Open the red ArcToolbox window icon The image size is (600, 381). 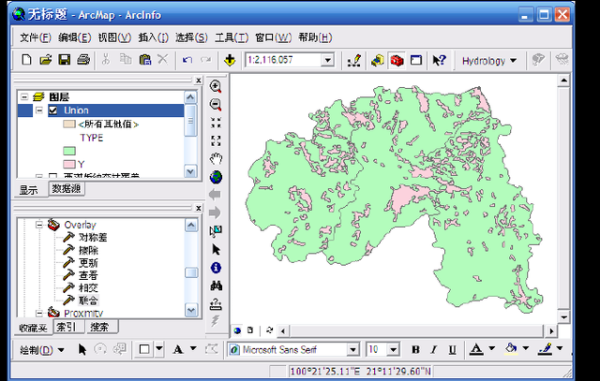397,60
